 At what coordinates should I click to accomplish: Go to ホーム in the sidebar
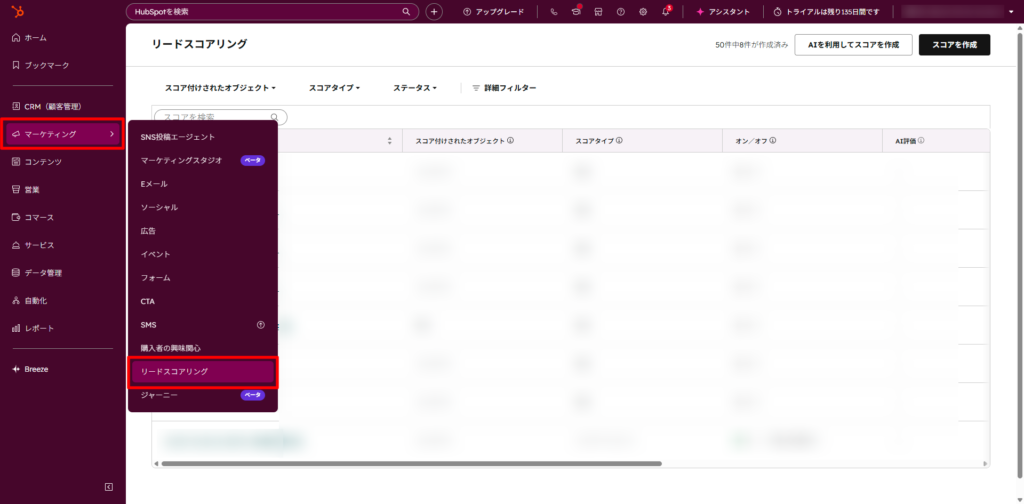point(29,38)
